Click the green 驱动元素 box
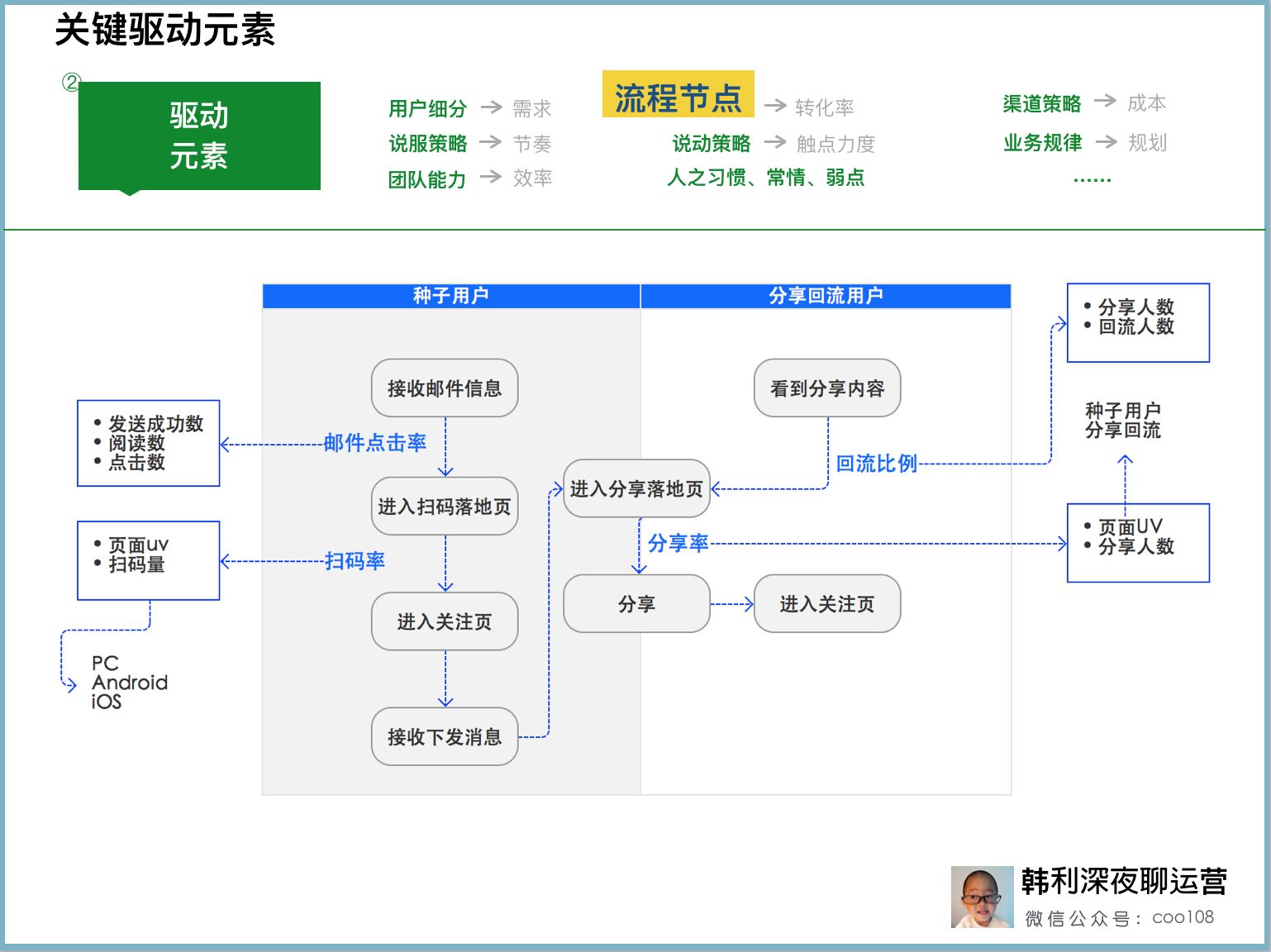This screenshot has width=1271, height=952. [x=199, y=136]
